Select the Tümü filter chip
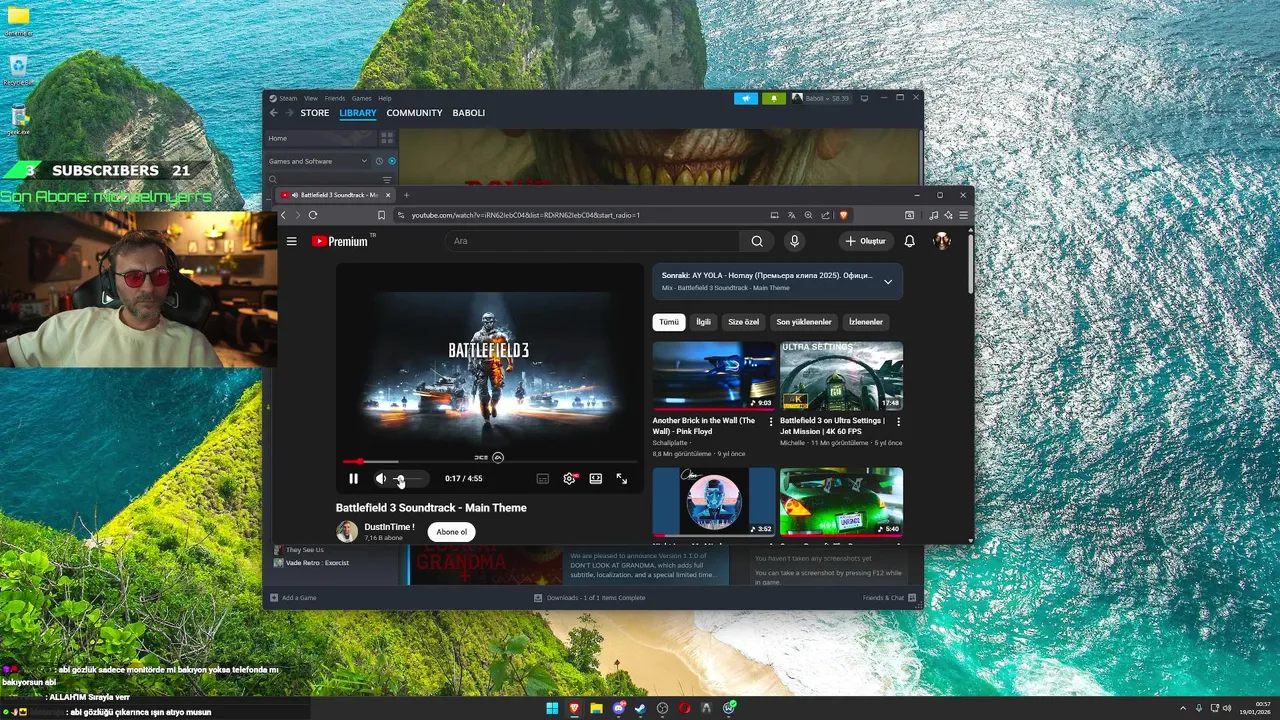The height and width of the screenshot is (720, 1280). point(669,322)
